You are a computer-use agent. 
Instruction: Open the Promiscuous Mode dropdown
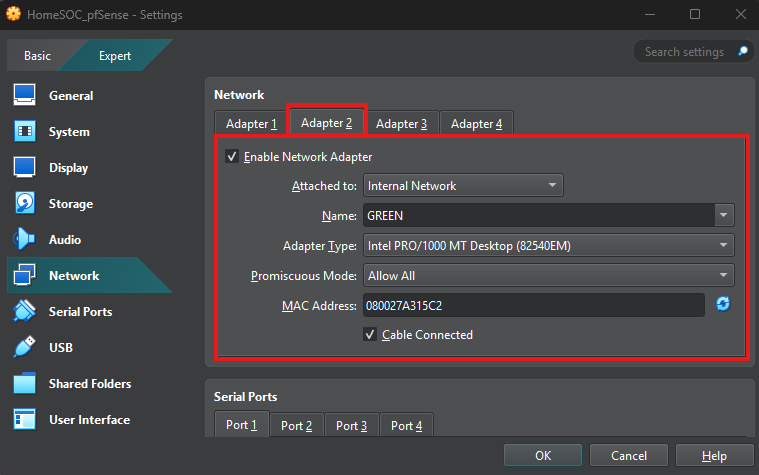click(548, 275)
